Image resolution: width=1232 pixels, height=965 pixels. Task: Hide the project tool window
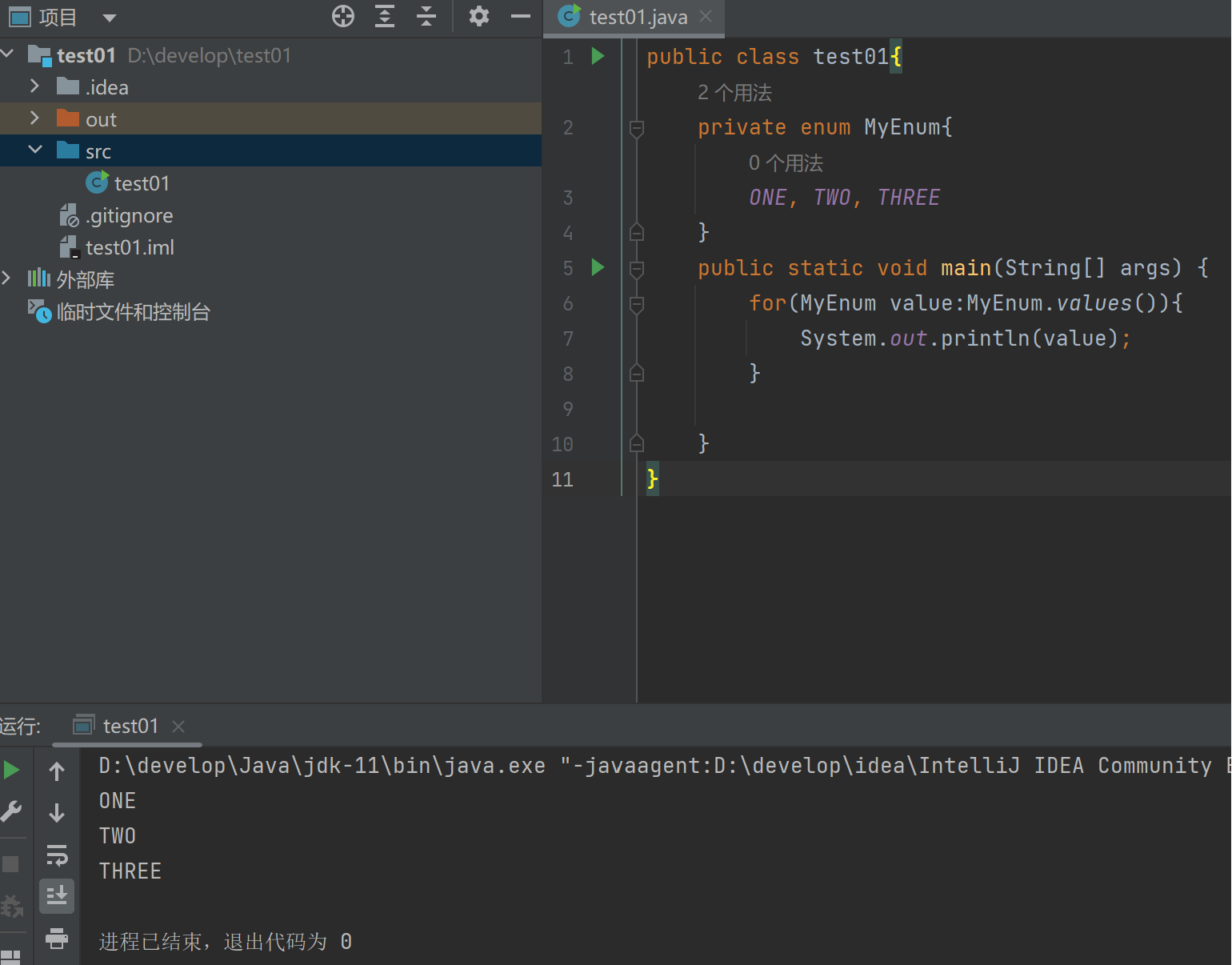(521, 16)
